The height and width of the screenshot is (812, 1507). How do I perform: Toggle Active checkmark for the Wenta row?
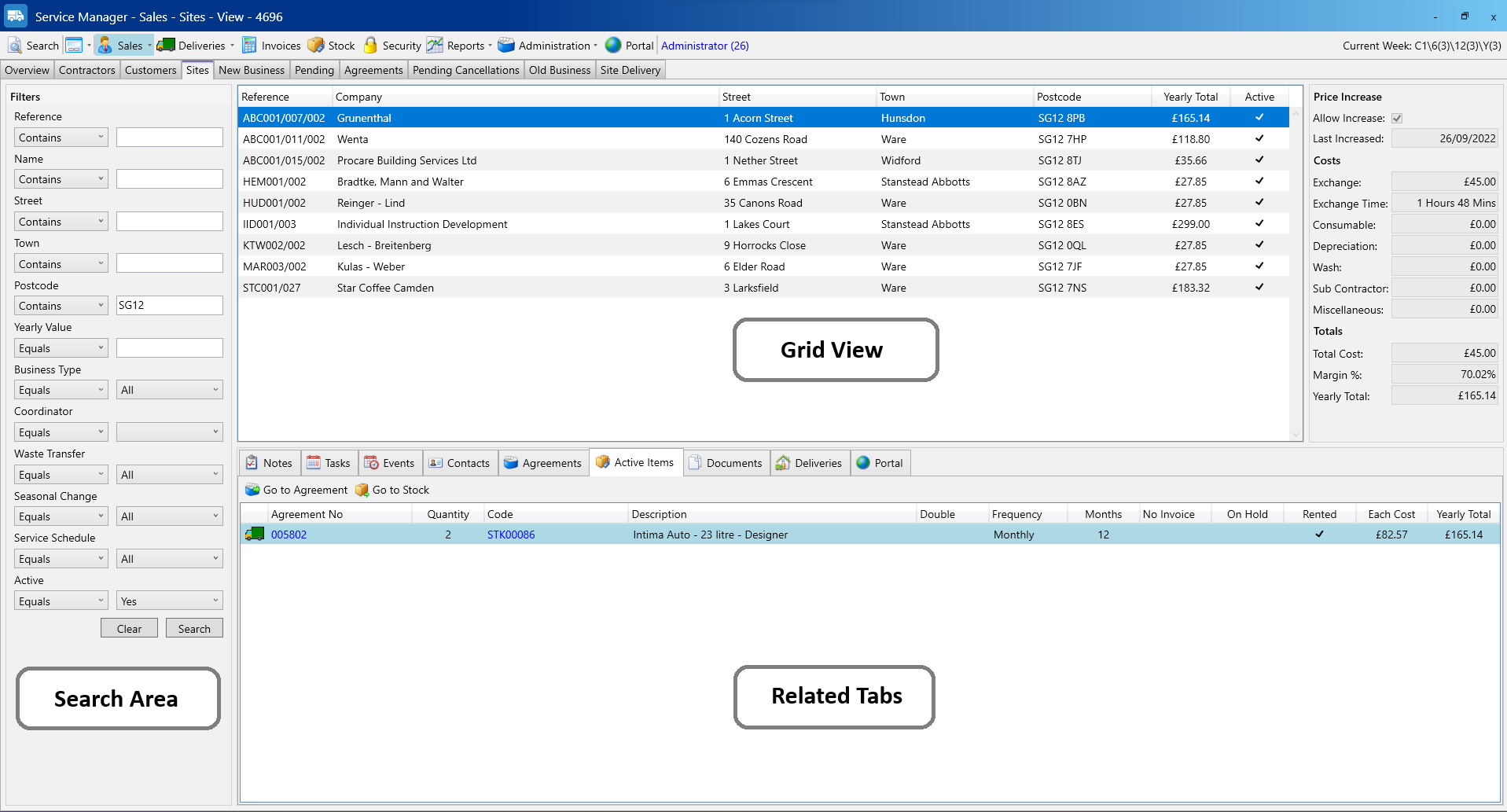[x=1259, y=139]
